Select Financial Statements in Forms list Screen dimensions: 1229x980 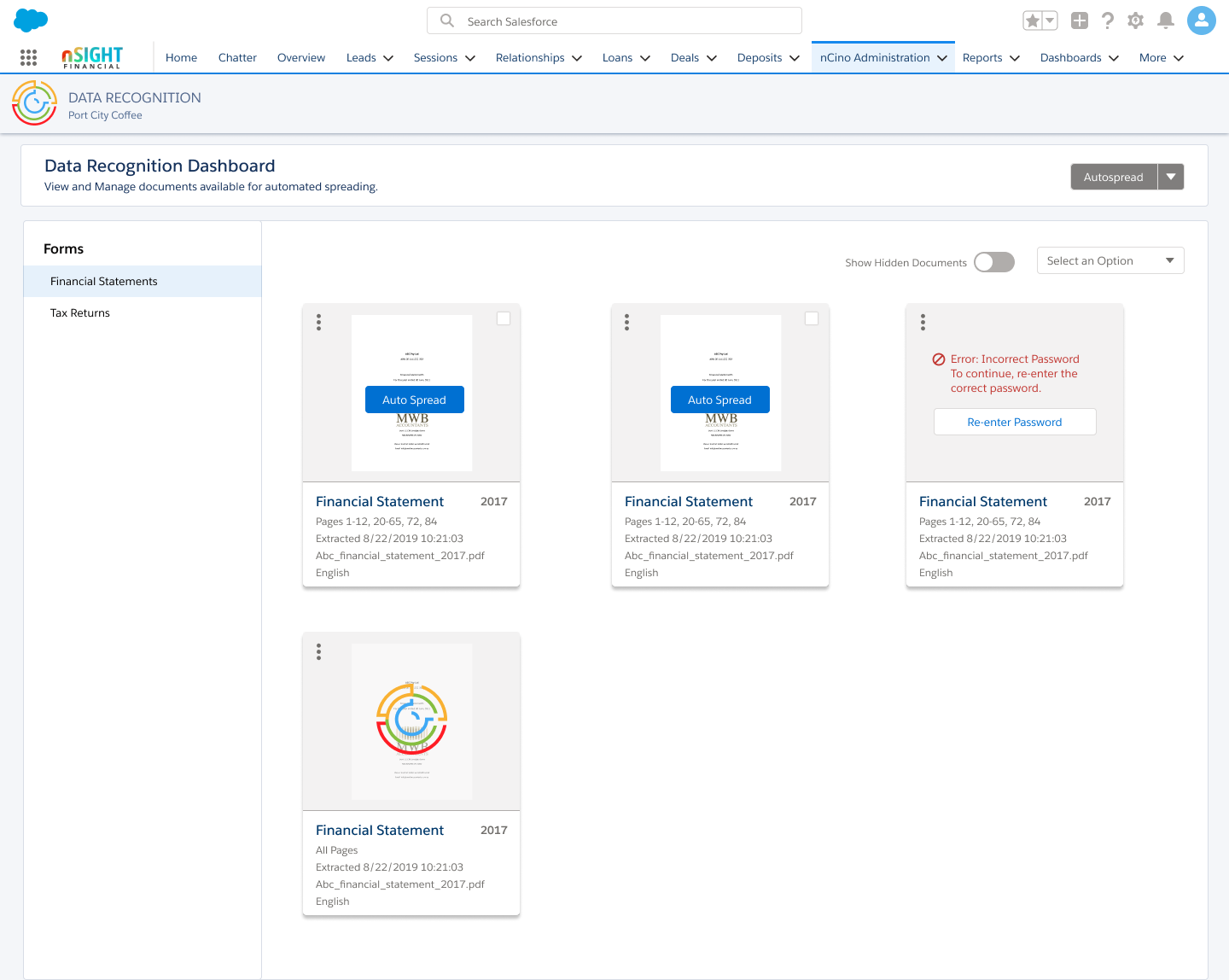(143, 281)
